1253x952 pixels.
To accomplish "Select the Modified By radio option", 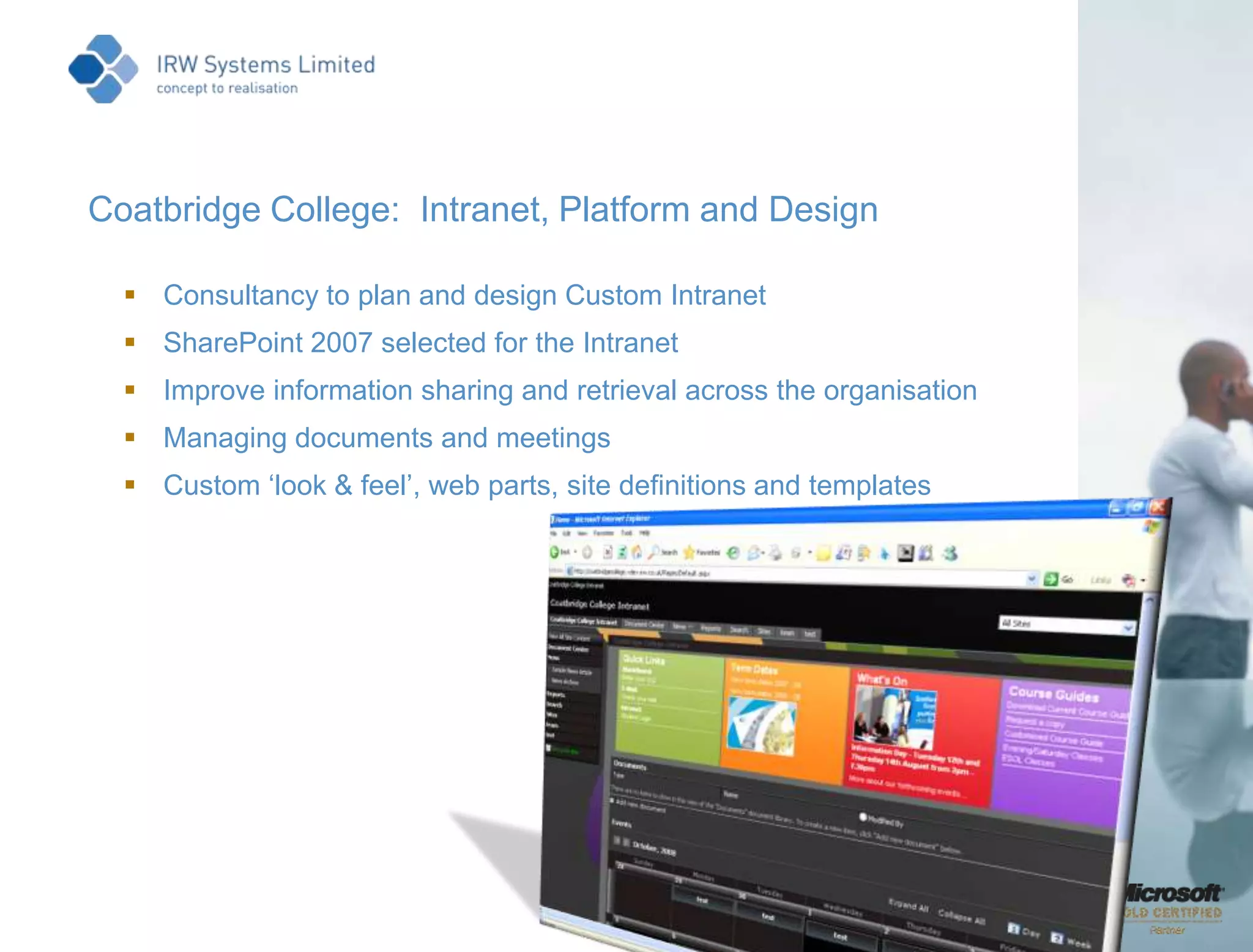I will [863, 817].
